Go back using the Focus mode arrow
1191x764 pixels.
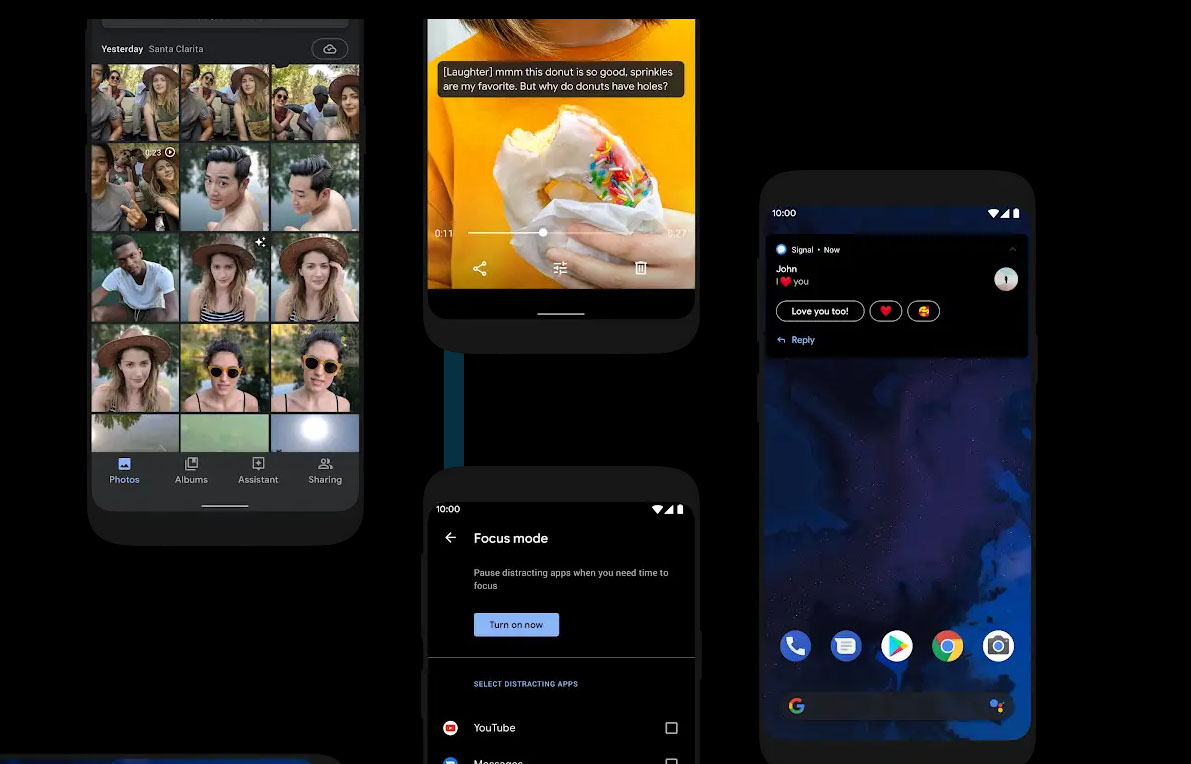point(450,538)
